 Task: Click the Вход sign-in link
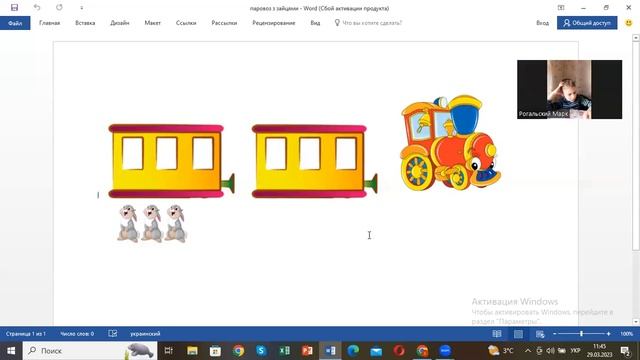pyautogui.click(x=542, y=23)
